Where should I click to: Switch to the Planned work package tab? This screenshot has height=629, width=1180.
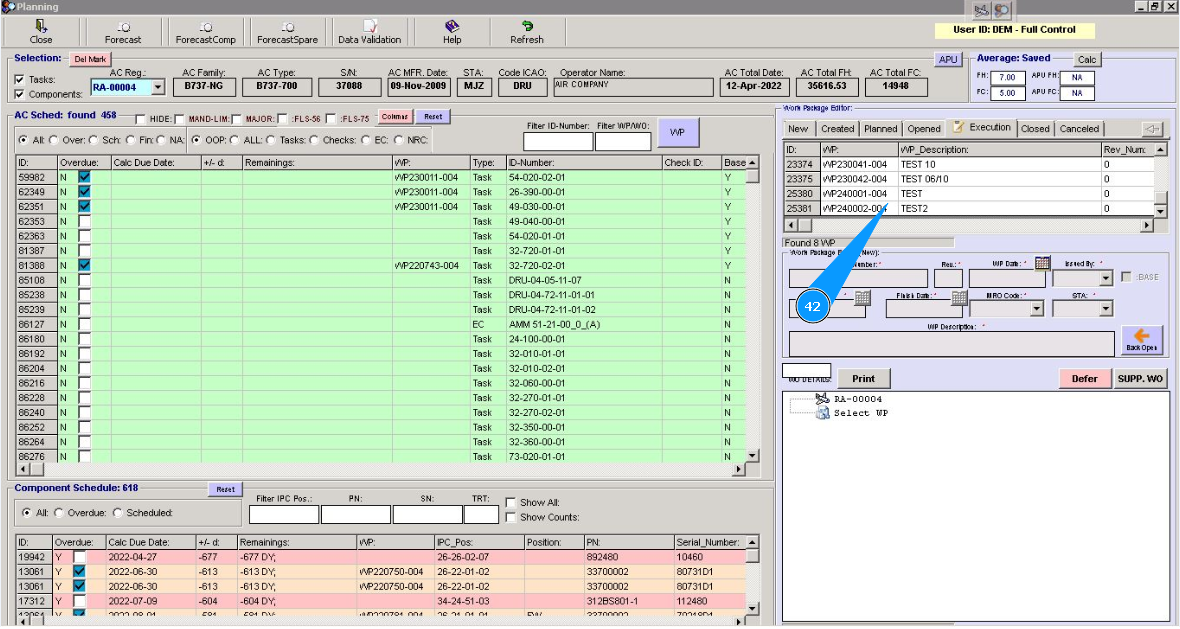pos(880,129)
